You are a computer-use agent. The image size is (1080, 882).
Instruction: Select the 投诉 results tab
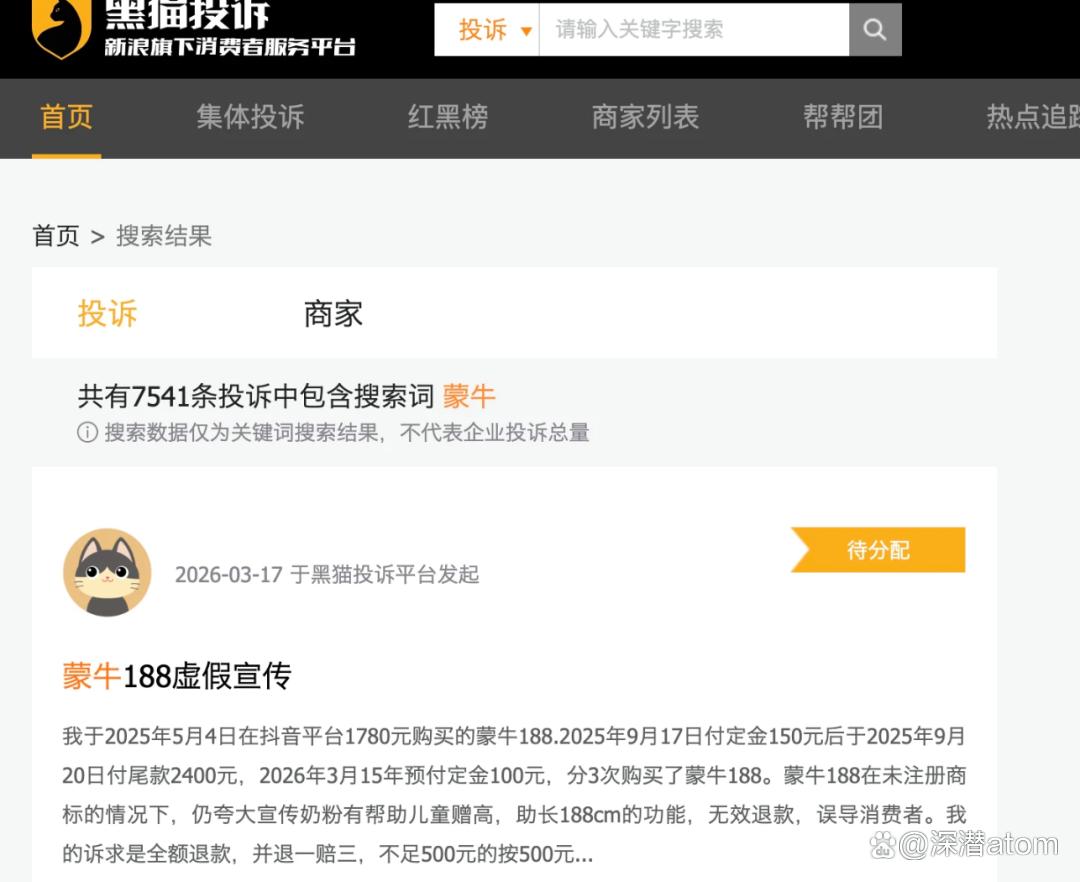[107, 313]
